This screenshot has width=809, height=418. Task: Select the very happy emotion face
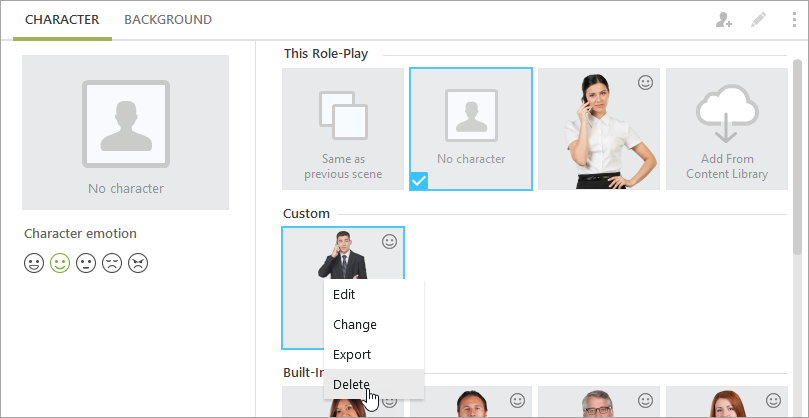click(x=34, y=263)
